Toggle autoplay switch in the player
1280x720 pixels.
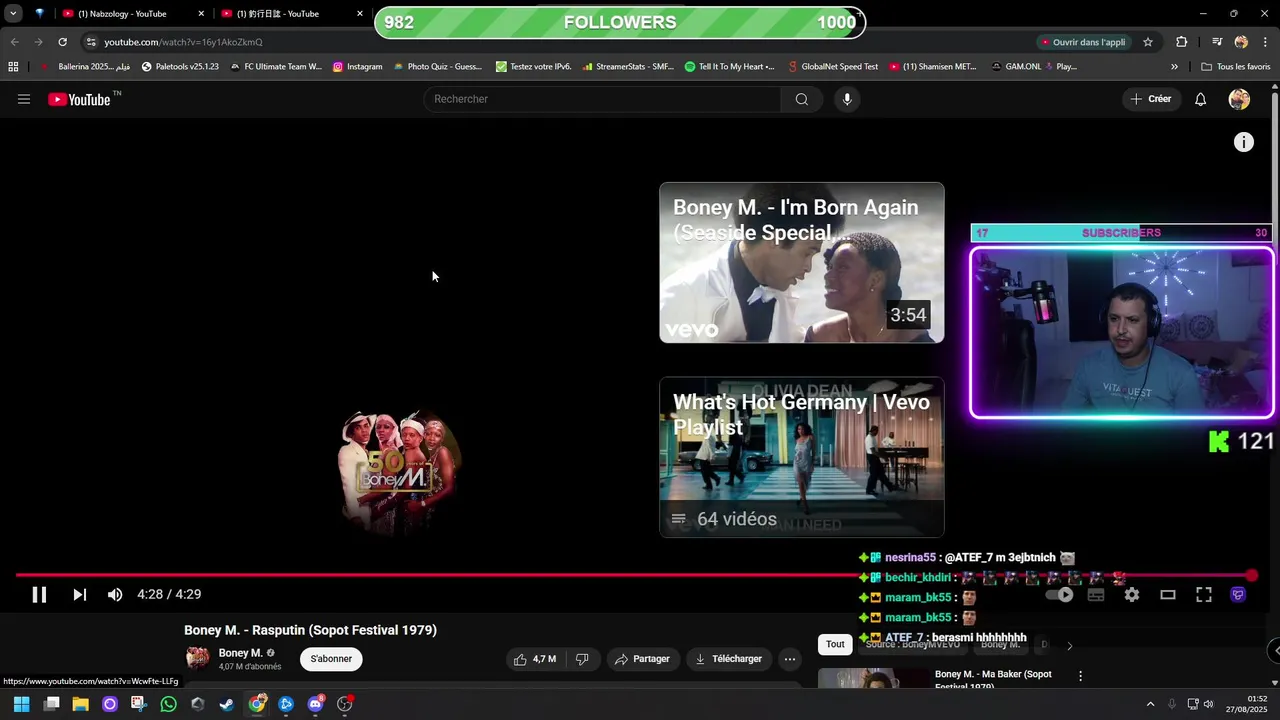tap(1059, 595)
